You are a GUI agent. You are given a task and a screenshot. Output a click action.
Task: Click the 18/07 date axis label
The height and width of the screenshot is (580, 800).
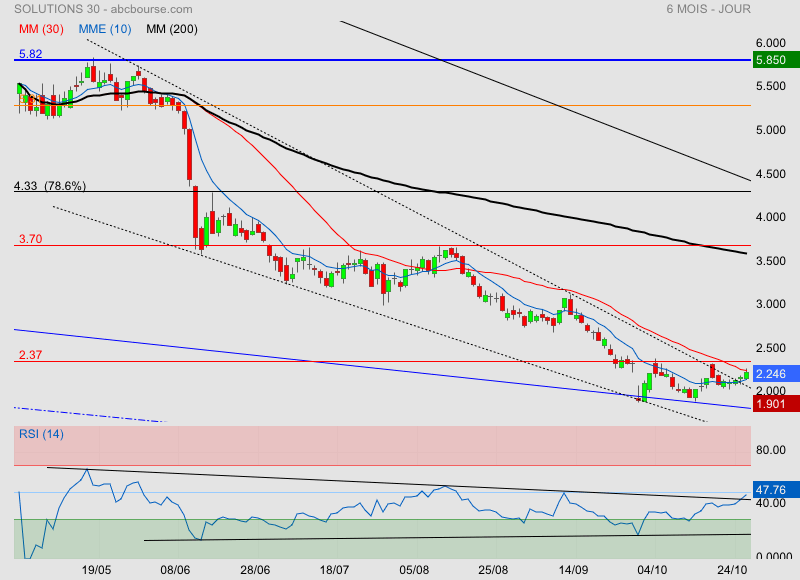point(334,569)
